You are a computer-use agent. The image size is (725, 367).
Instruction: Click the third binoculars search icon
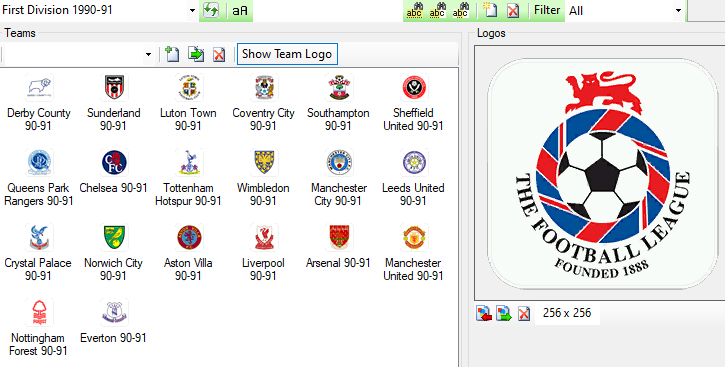(x=461, y=10)
